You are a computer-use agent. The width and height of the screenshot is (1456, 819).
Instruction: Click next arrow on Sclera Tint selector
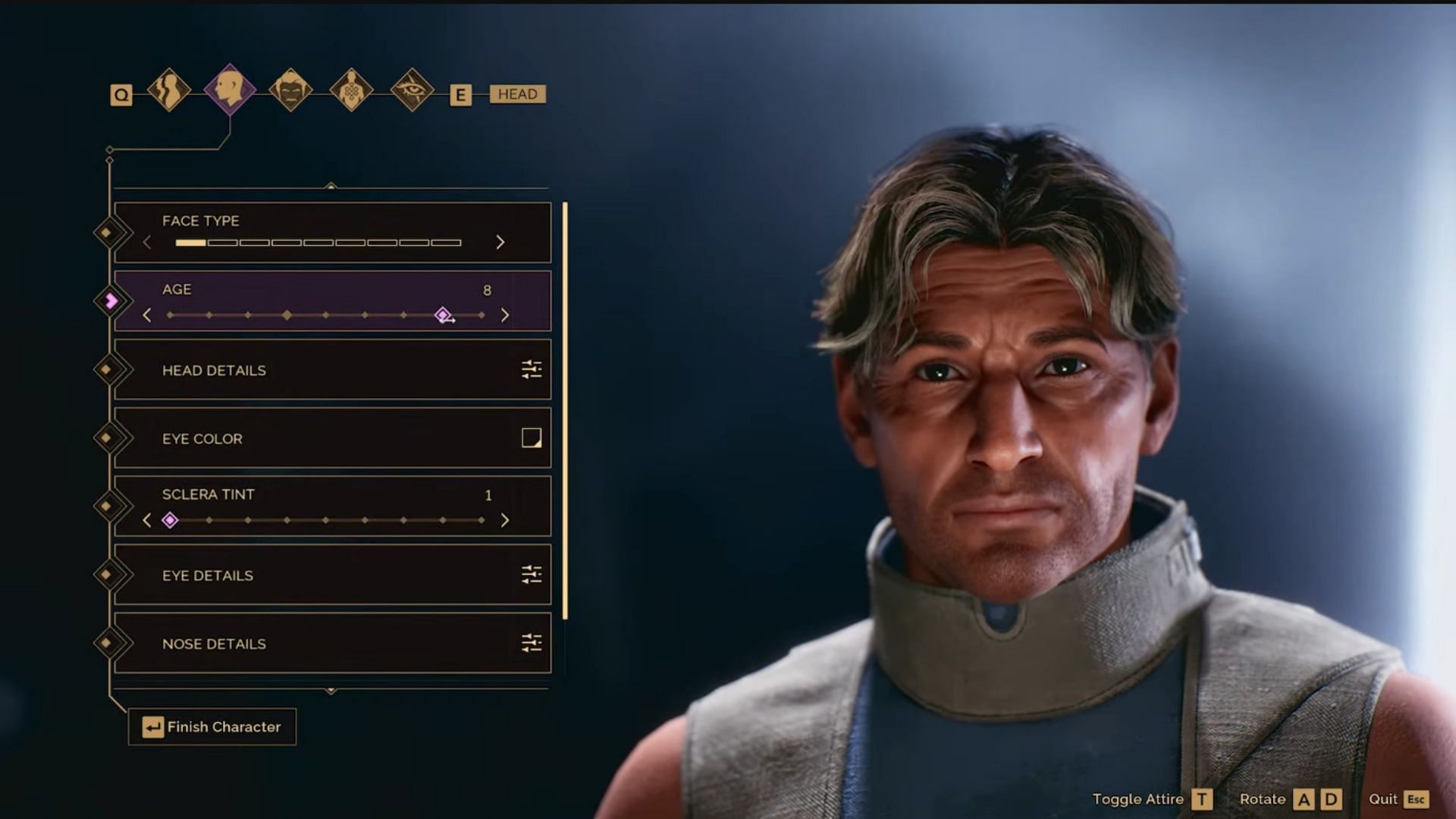[505, 520]
